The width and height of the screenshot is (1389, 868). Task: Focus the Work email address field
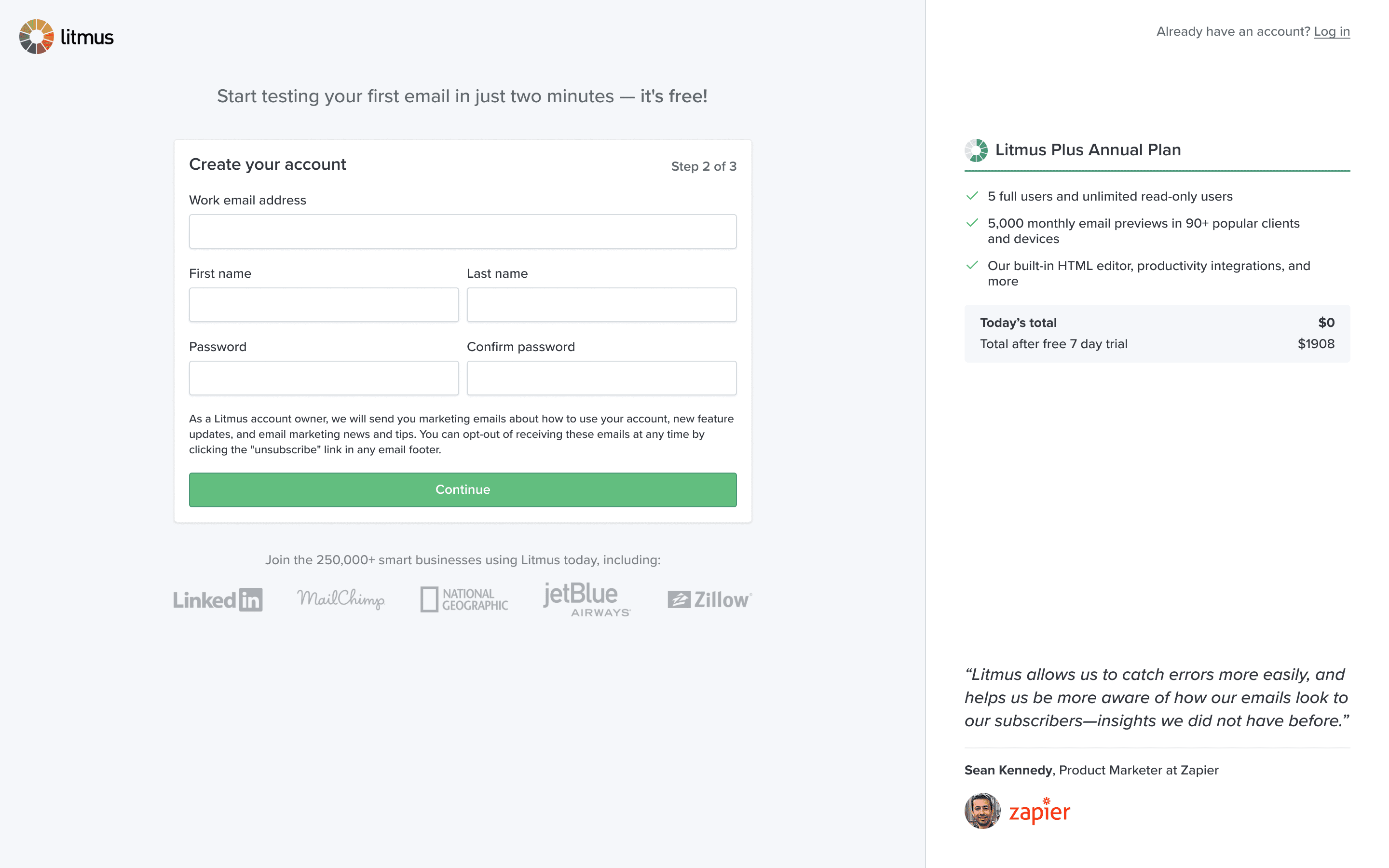point(463,231)
